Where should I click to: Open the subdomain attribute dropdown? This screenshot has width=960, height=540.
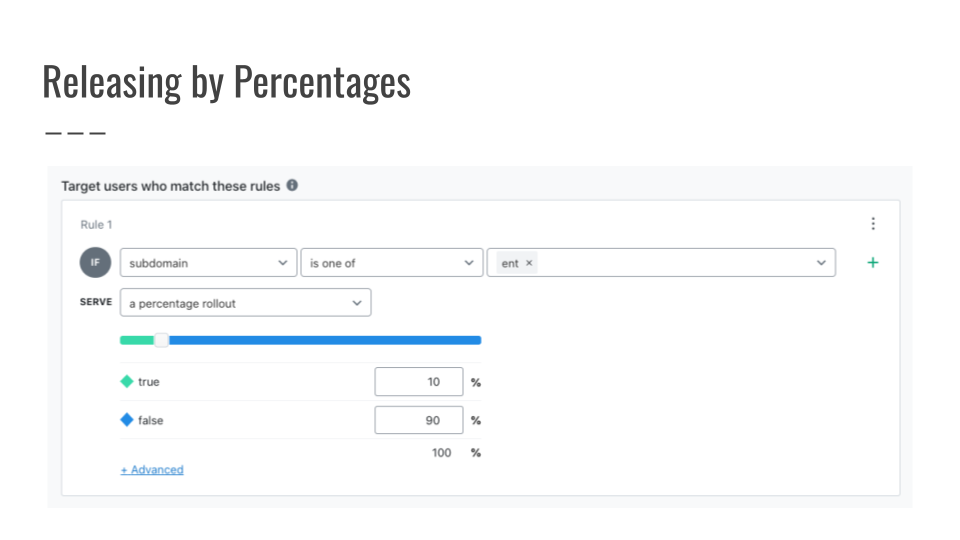pos(208,263)
